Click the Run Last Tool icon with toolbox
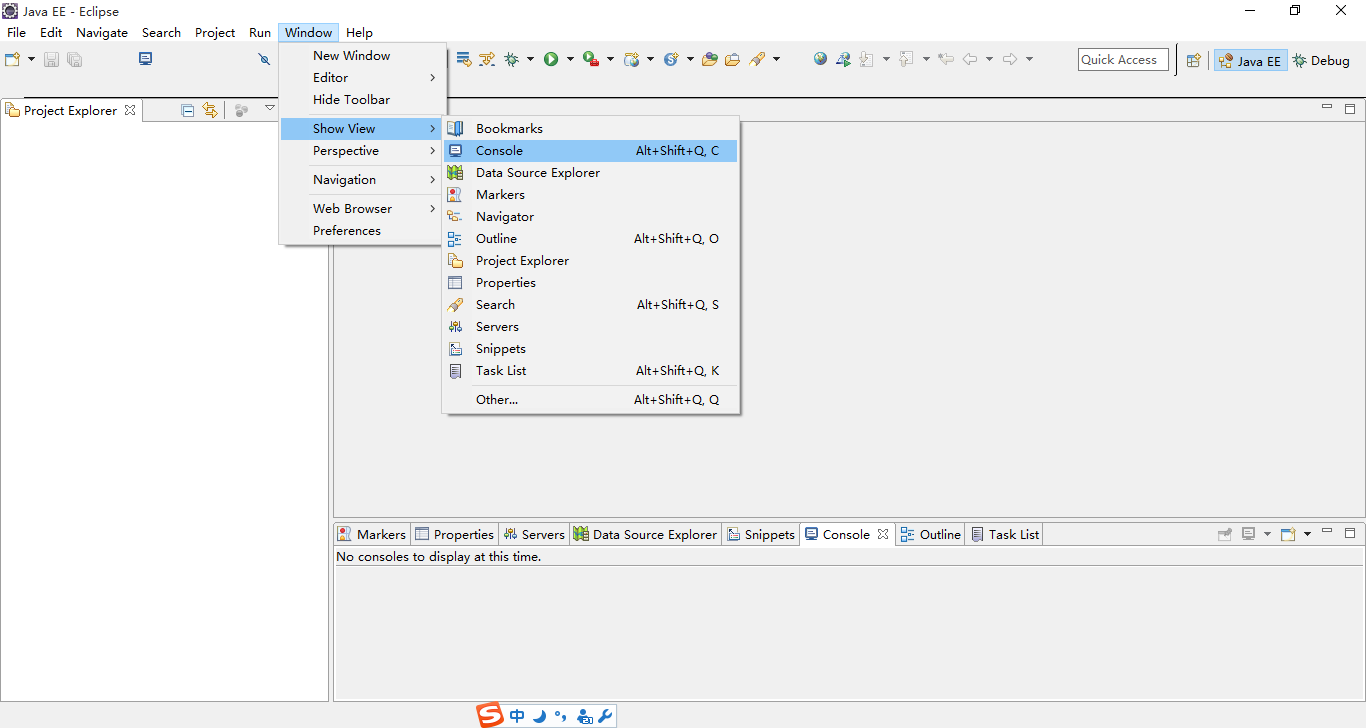 click(591, 60)
